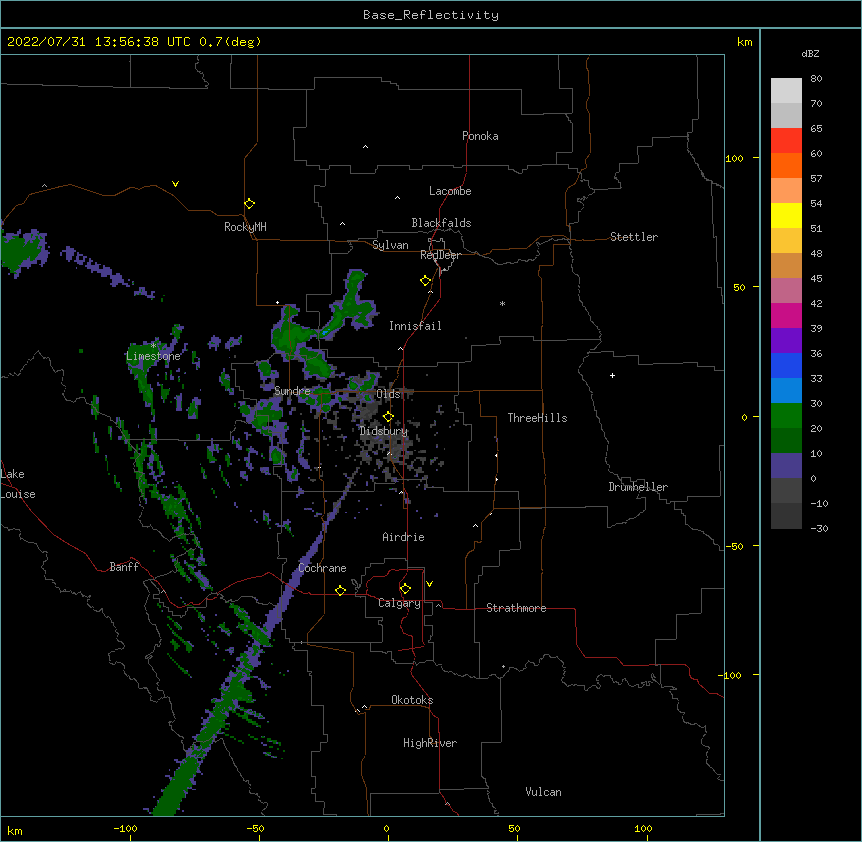
Task: Pick the bright green 20-30 dBZ swatch
Action: [786, 416]
